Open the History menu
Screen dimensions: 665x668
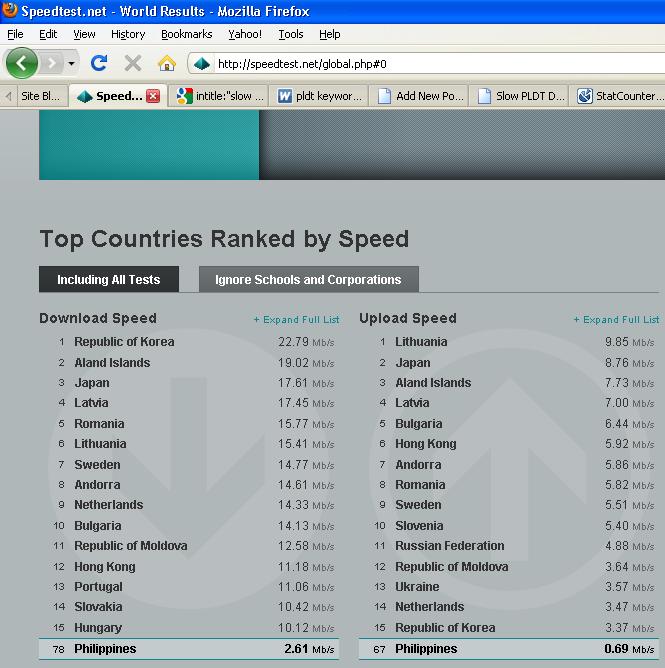point(128,34)
